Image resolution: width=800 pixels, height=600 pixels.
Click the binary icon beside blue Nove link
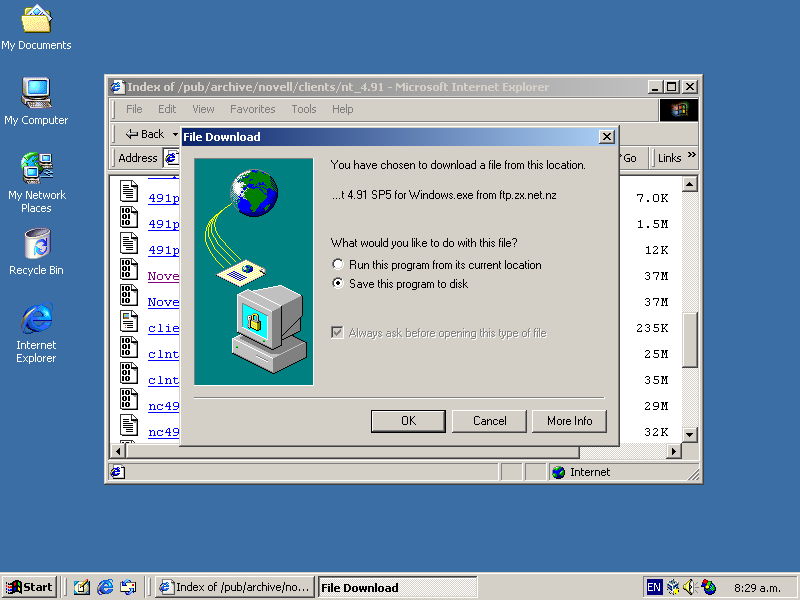[129, 295]
